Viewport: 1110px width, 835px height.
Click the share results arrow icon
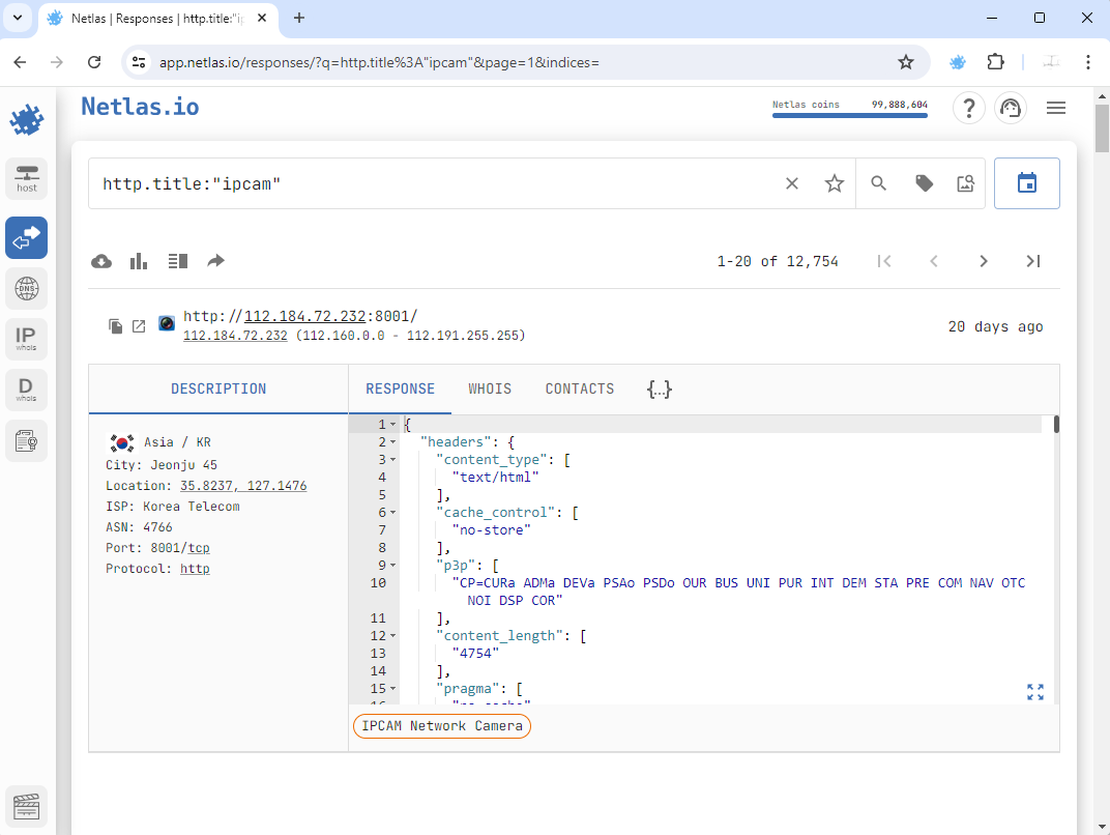coord(216,261)
